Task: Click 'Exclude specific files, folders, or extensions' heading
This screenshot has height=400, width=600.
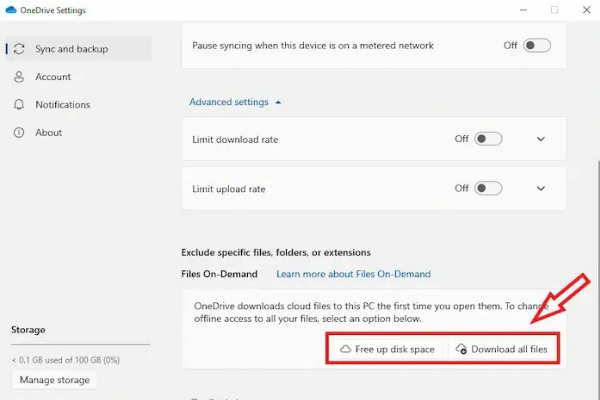Action: pos(276,253)
